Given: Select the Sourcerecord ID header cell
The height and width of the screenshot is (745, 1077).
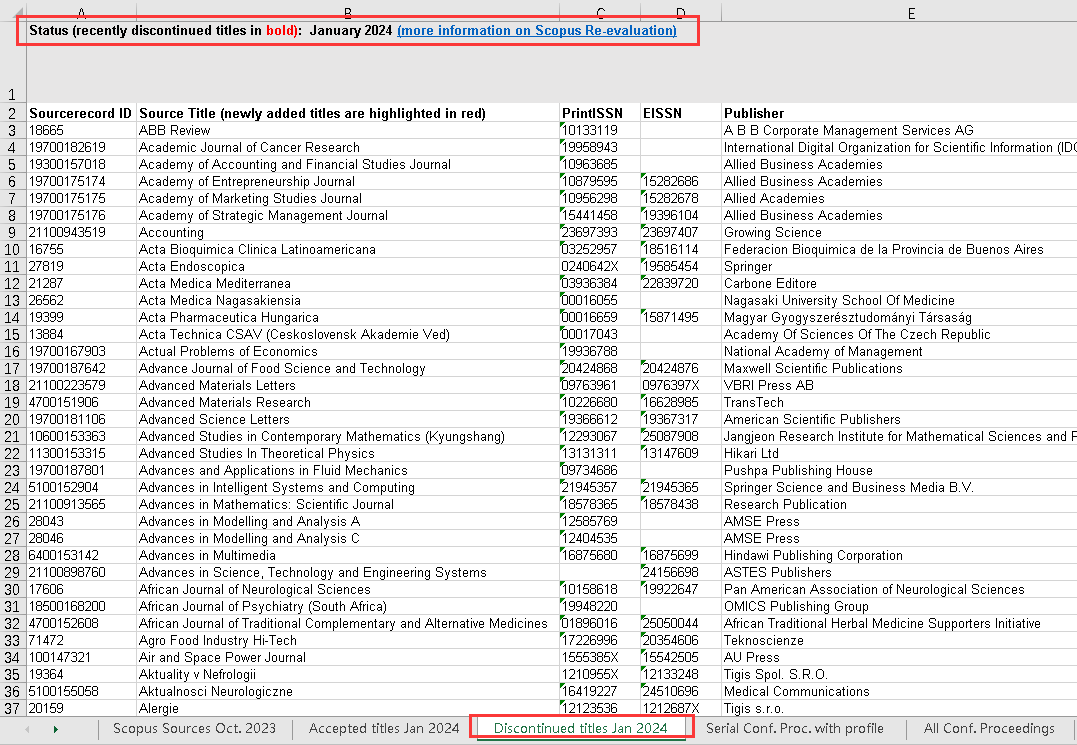Looking at the screenshot, I should [x=81, y=113].
